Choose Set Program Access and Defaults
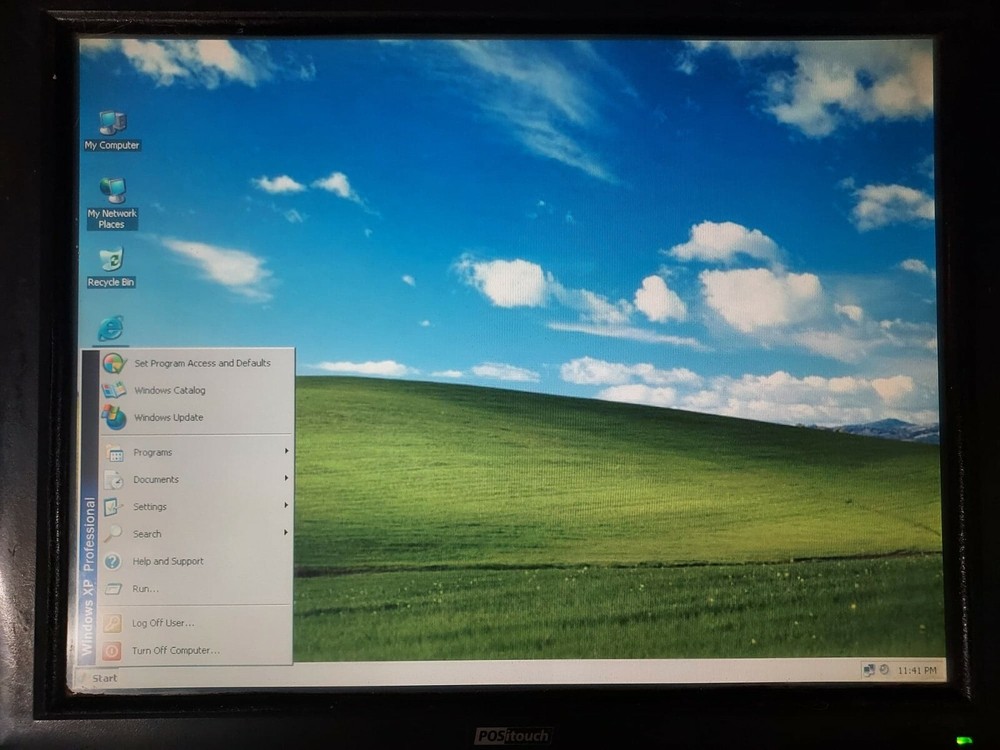Image resolution: width=1000 pixels, height=750 pixels. (x=201, y=364)
